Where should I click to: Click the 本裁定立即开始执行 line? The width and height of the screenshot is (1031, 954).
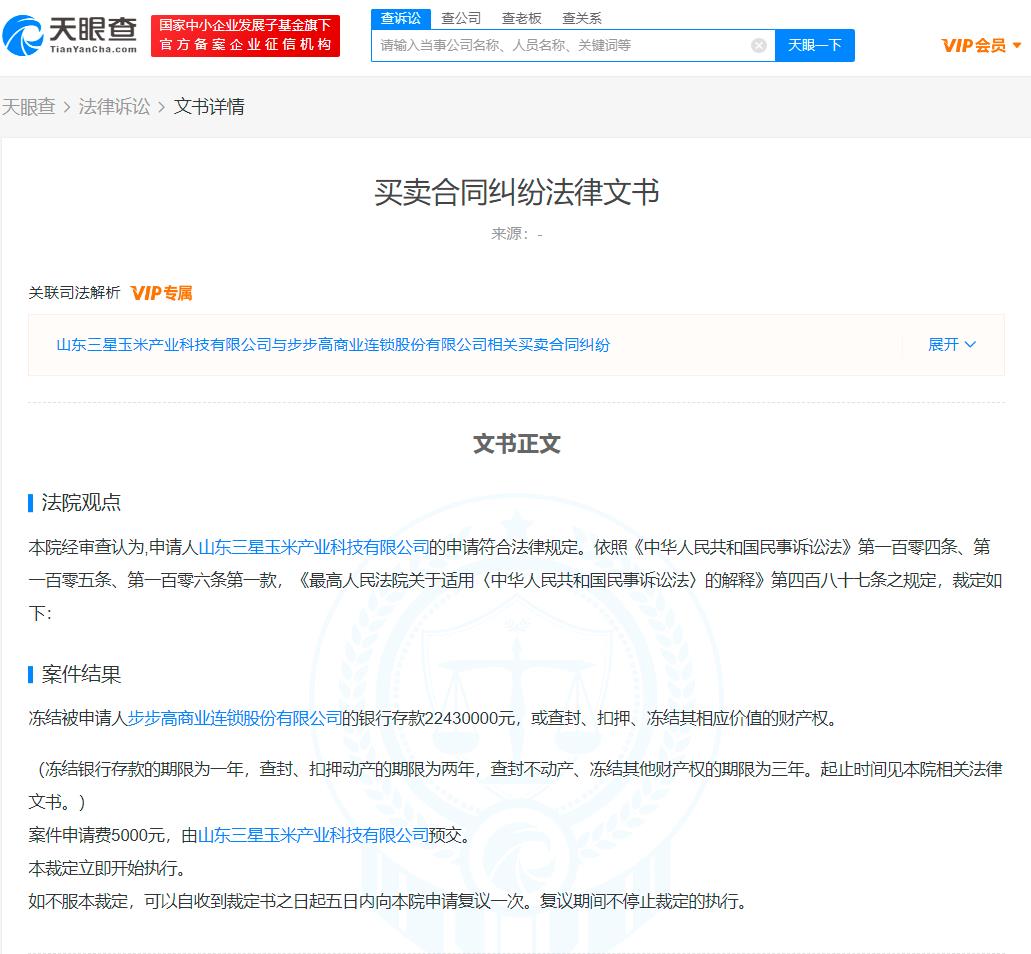pyautogui.click(x=107, y=868)
